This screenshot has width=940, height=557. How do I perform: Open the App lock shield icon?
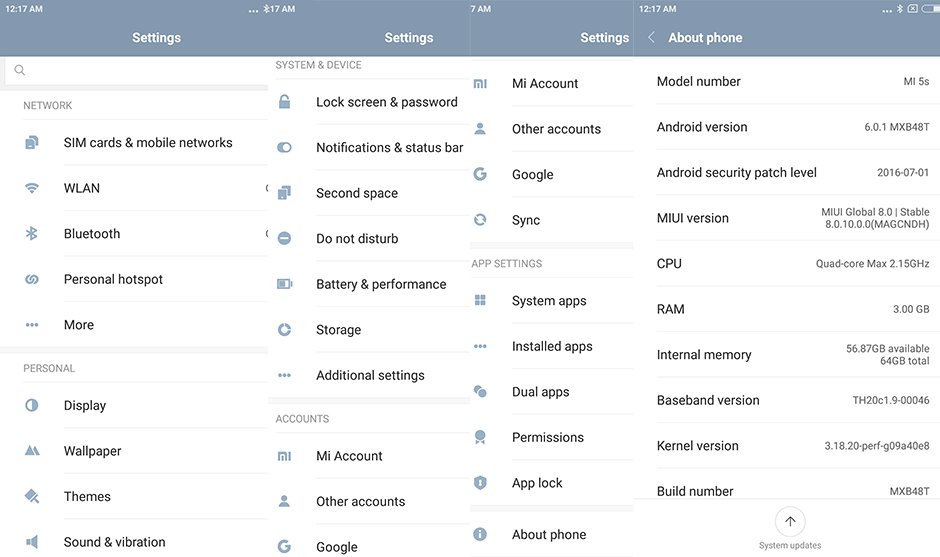coord(480,483)
